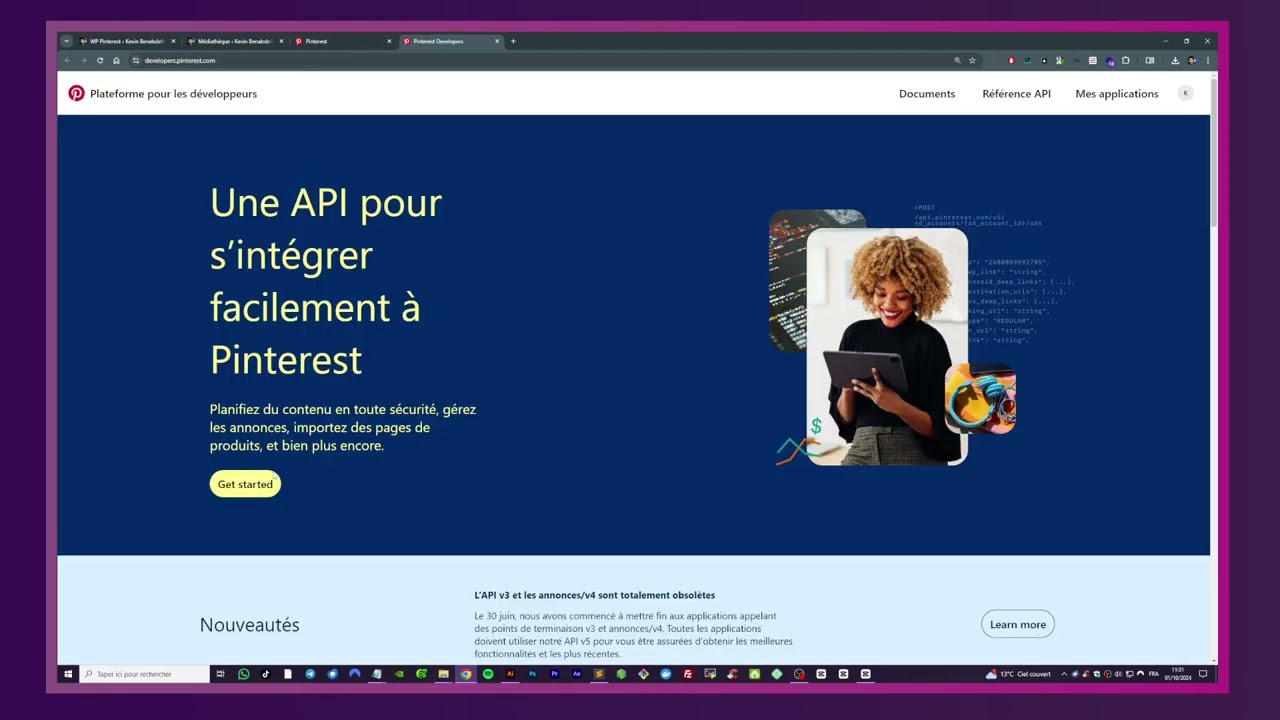
Task: Click the address bar showing developers.pinterest.com
Action: tap(555, 60)
